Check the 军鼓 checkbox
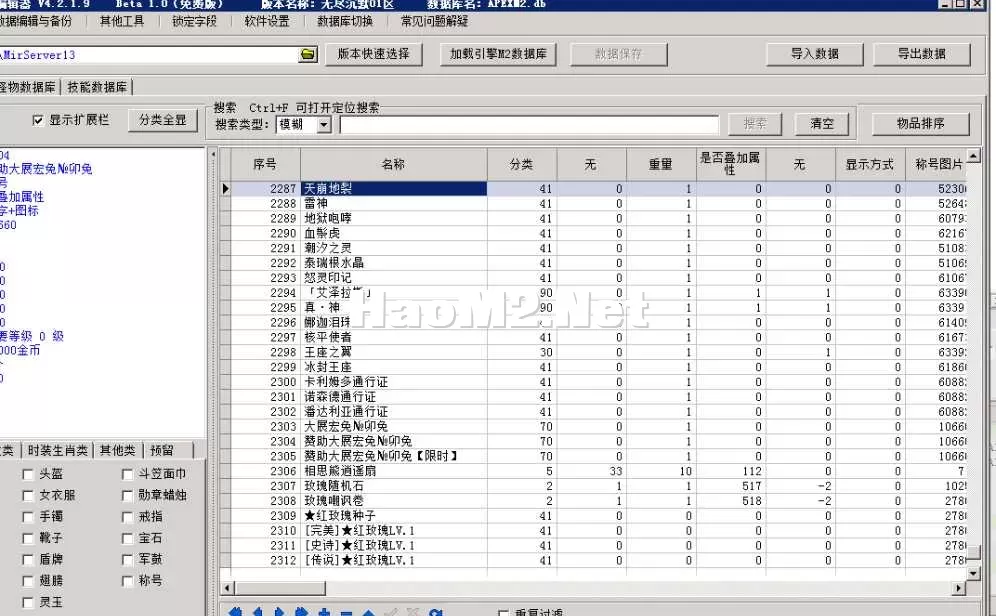The height and width of the screenshot is (616, 996). pyautogui.click(x=127, y=559)
